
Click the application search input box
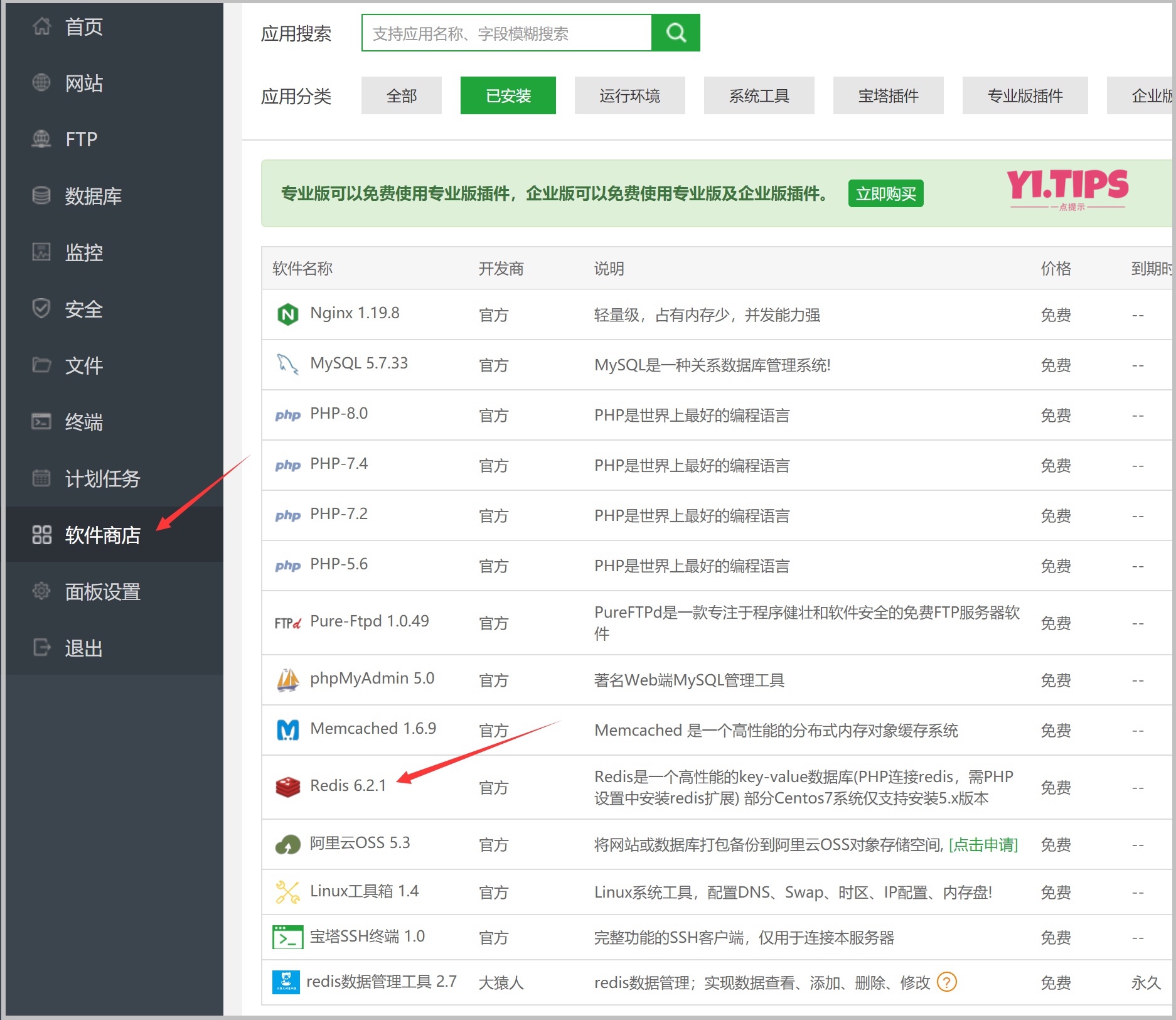coord(505,33)
